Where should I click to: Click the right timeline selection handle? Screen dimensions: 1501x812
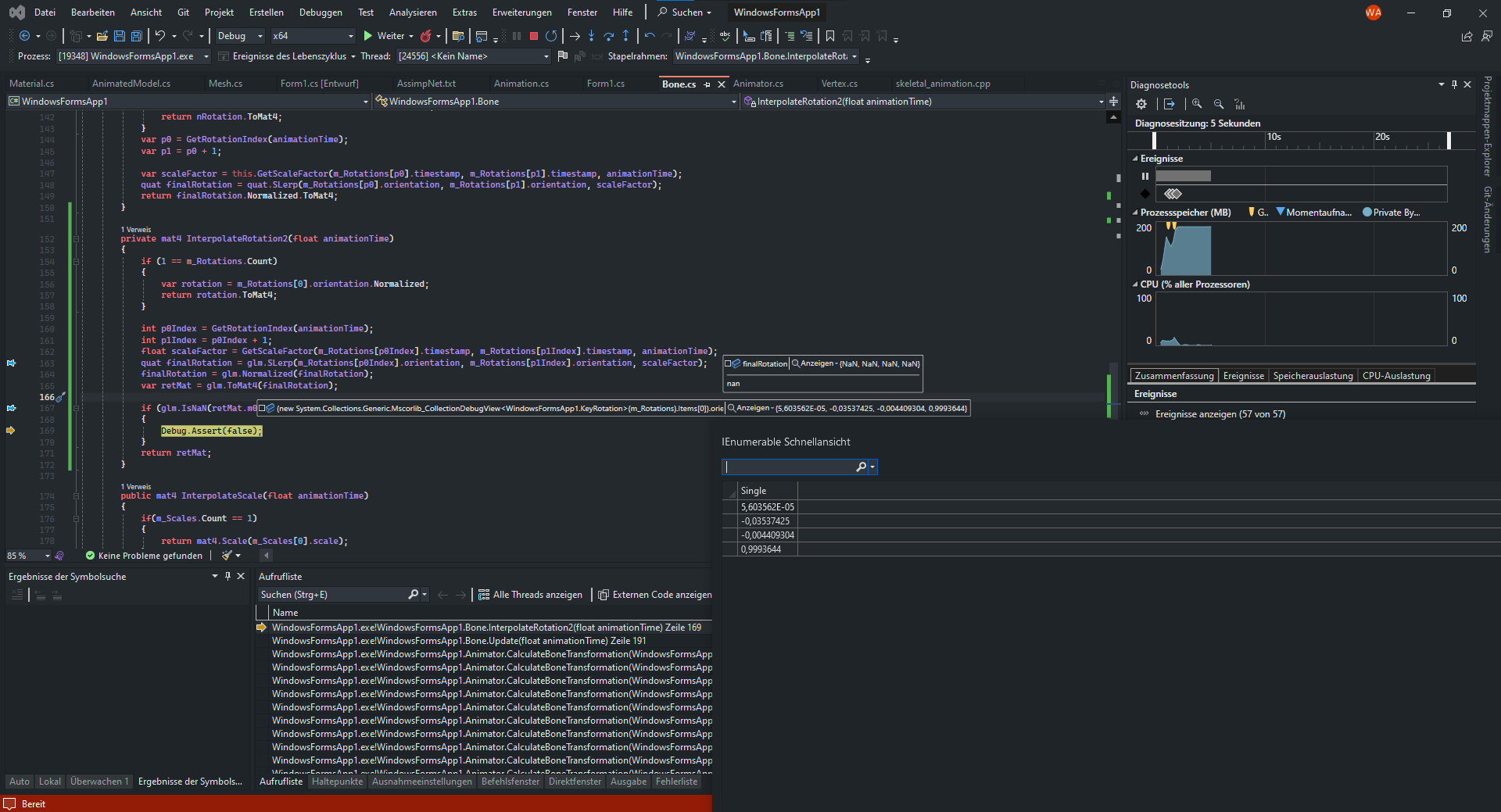pyautogui.click(x=1449, y=140)
